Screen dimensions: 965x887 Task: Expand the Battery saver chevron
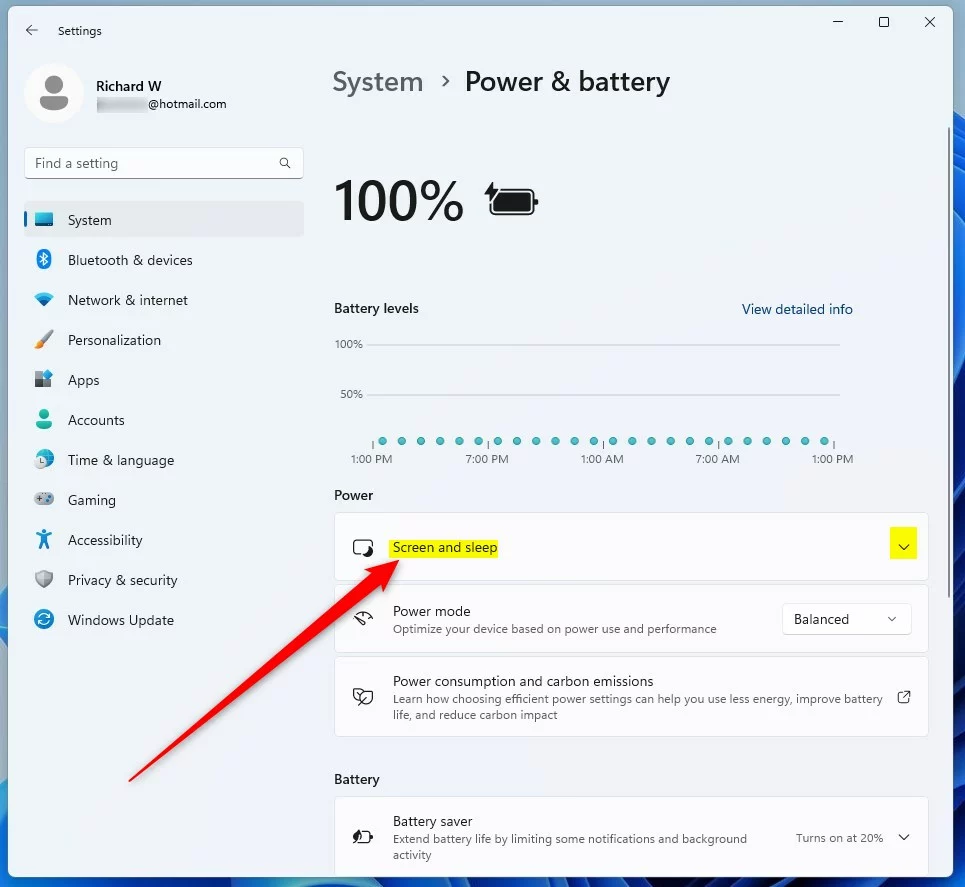903,837
